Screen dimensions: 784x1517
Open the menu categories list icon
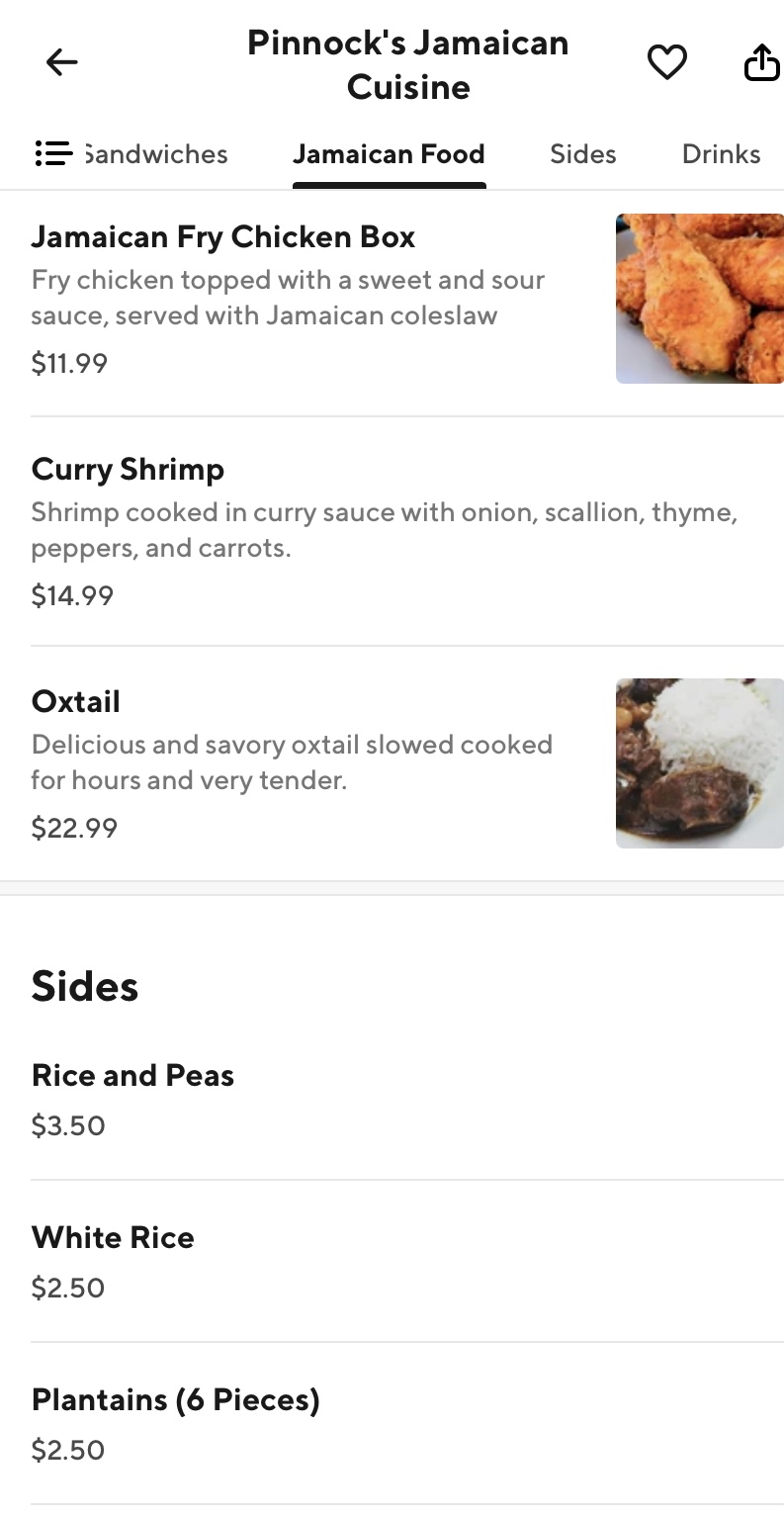coord(53,154)
